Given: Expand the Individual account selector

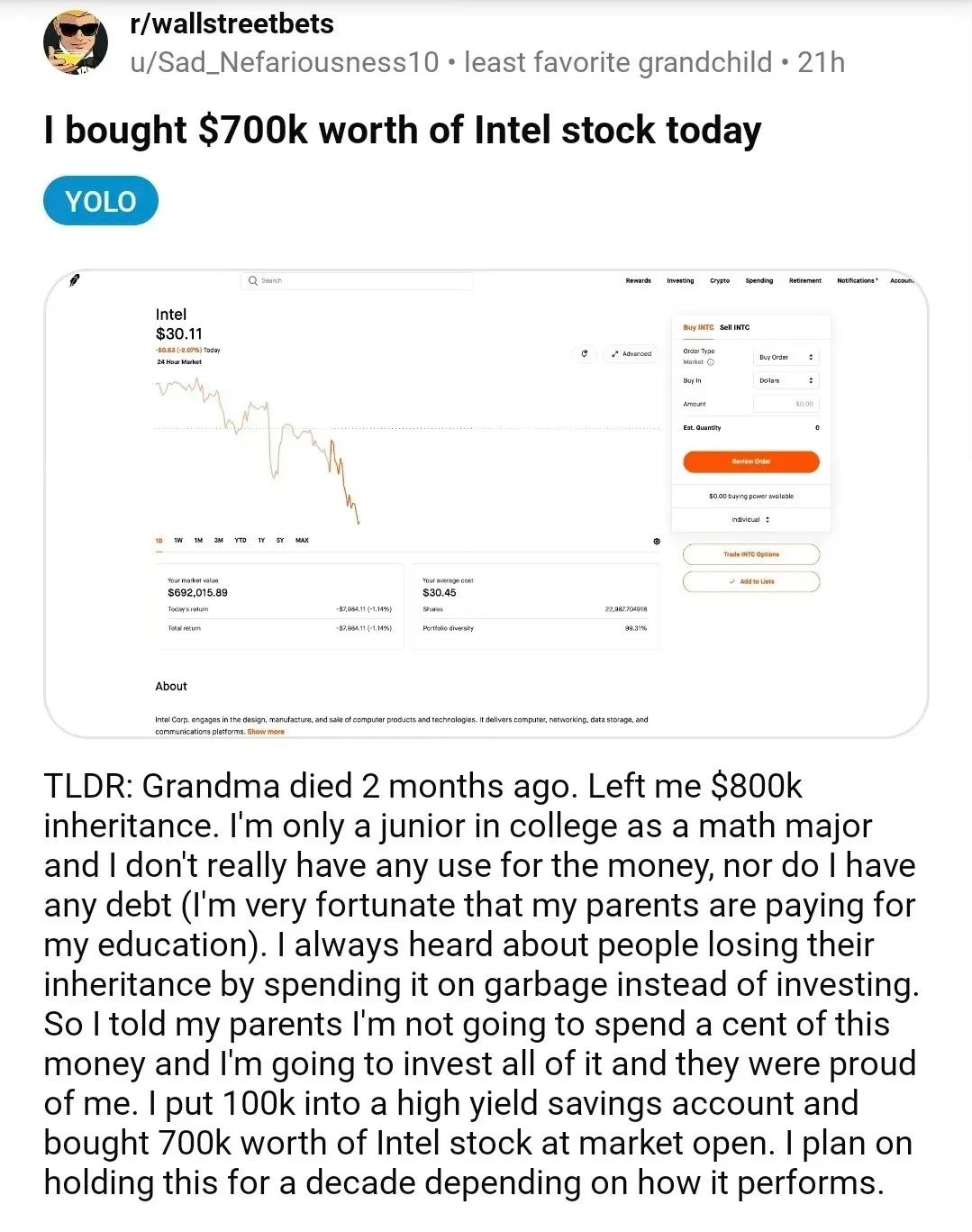Looking at the screenshot, I should point(750,520).
